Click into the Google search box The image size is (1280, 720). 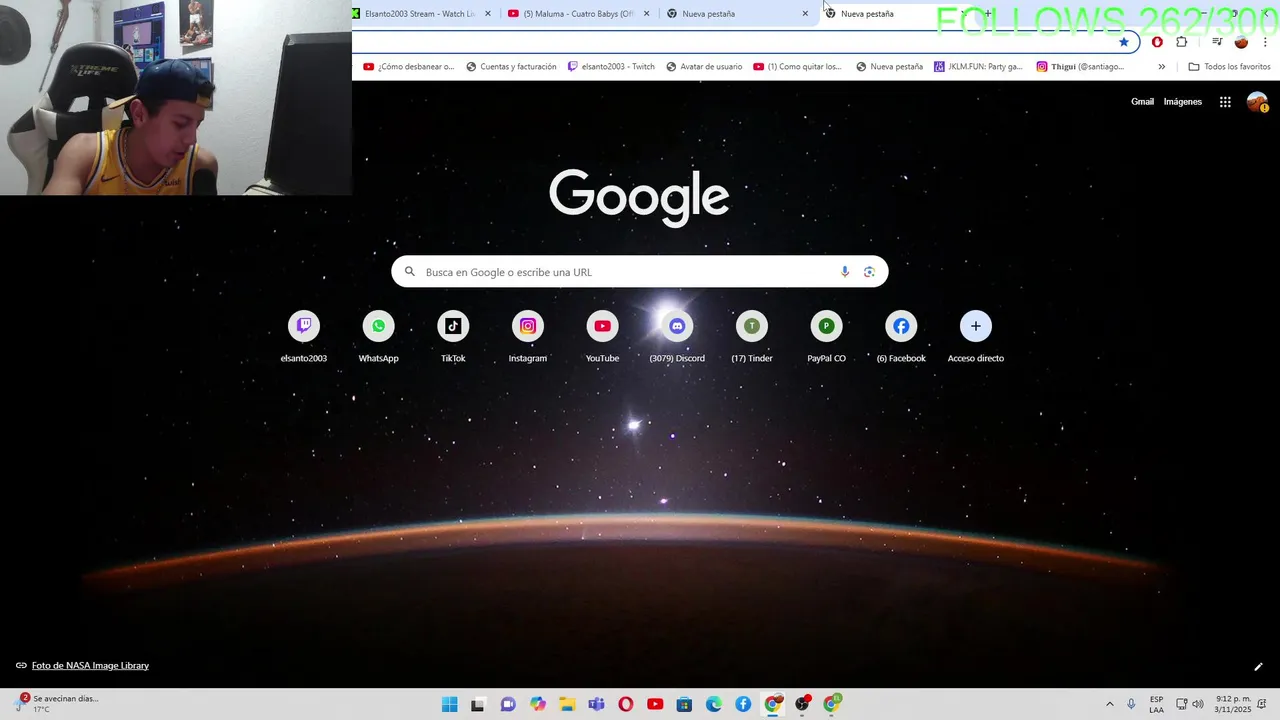(640, 272)
